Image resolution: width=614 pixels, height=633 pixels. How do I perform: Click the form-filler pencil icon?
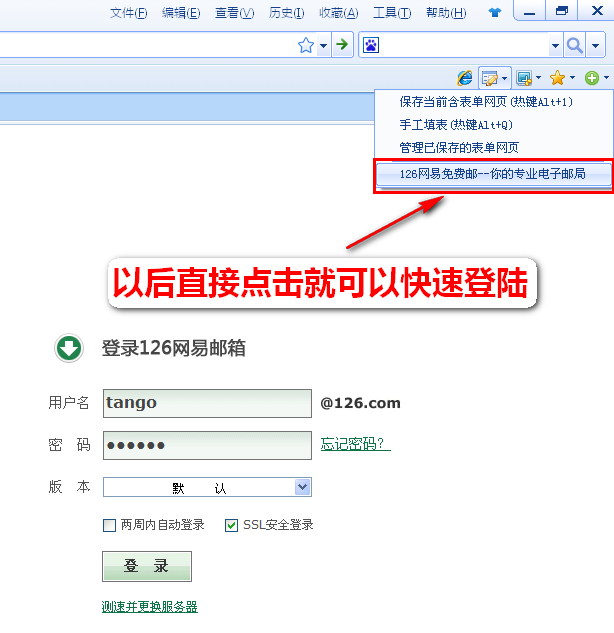coord(490,78)
